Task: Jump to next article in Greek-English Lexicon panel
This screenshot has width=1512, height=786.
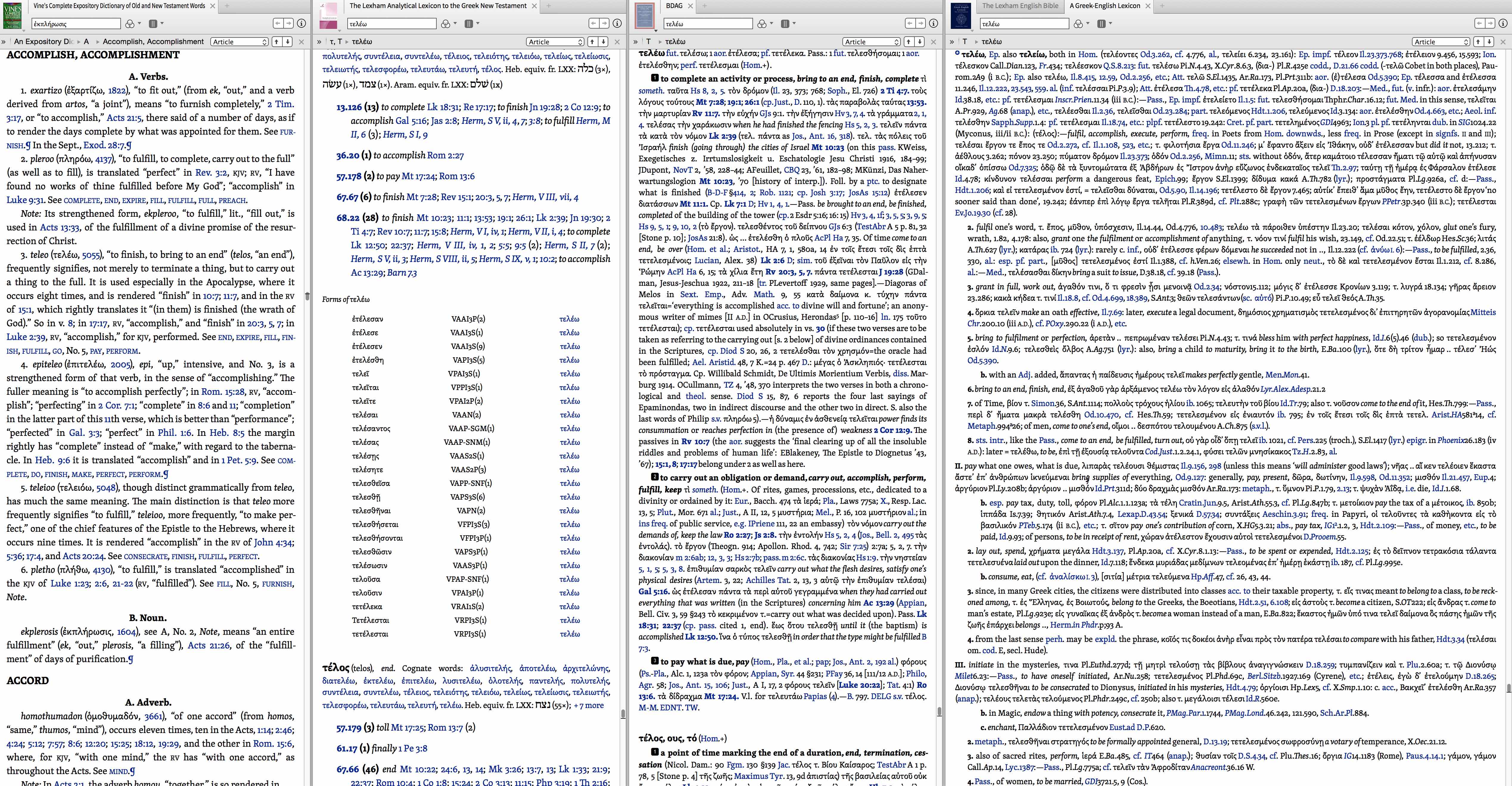Action: 1488,42
